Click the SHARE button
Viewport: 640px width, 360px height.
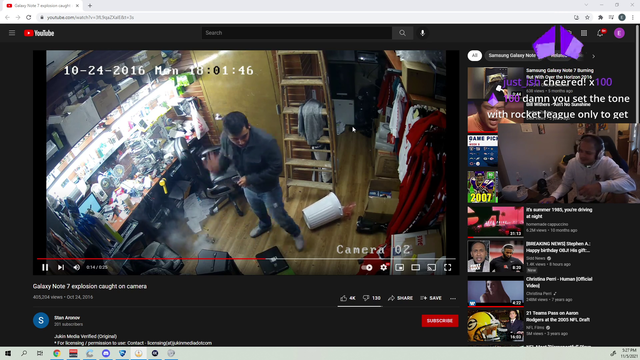pos(400,298)
